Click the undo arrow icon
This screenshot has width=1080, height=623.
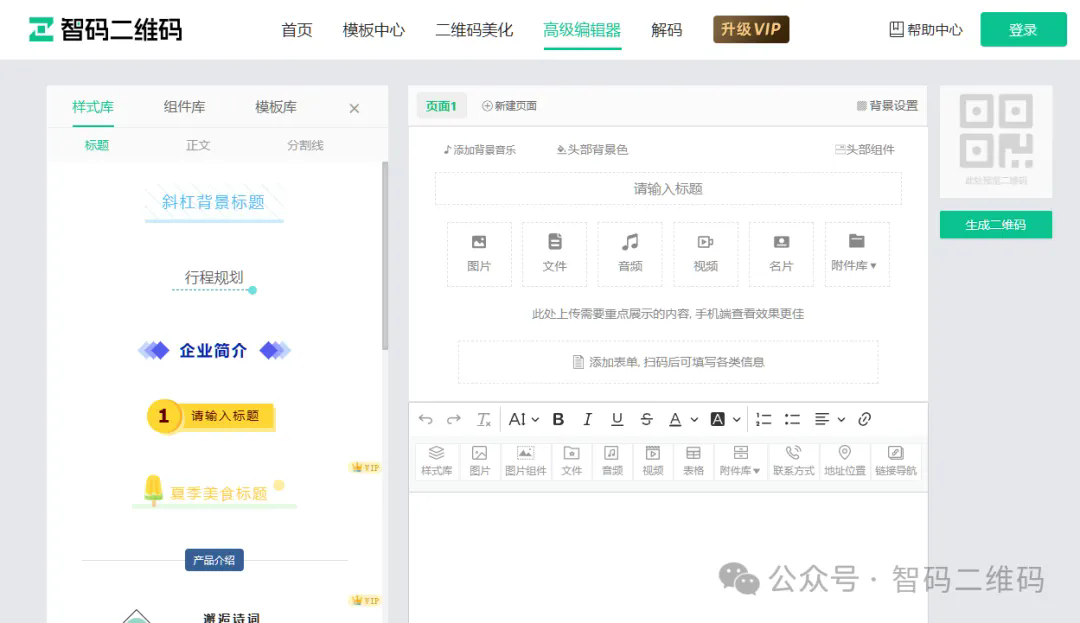[426, 419]
